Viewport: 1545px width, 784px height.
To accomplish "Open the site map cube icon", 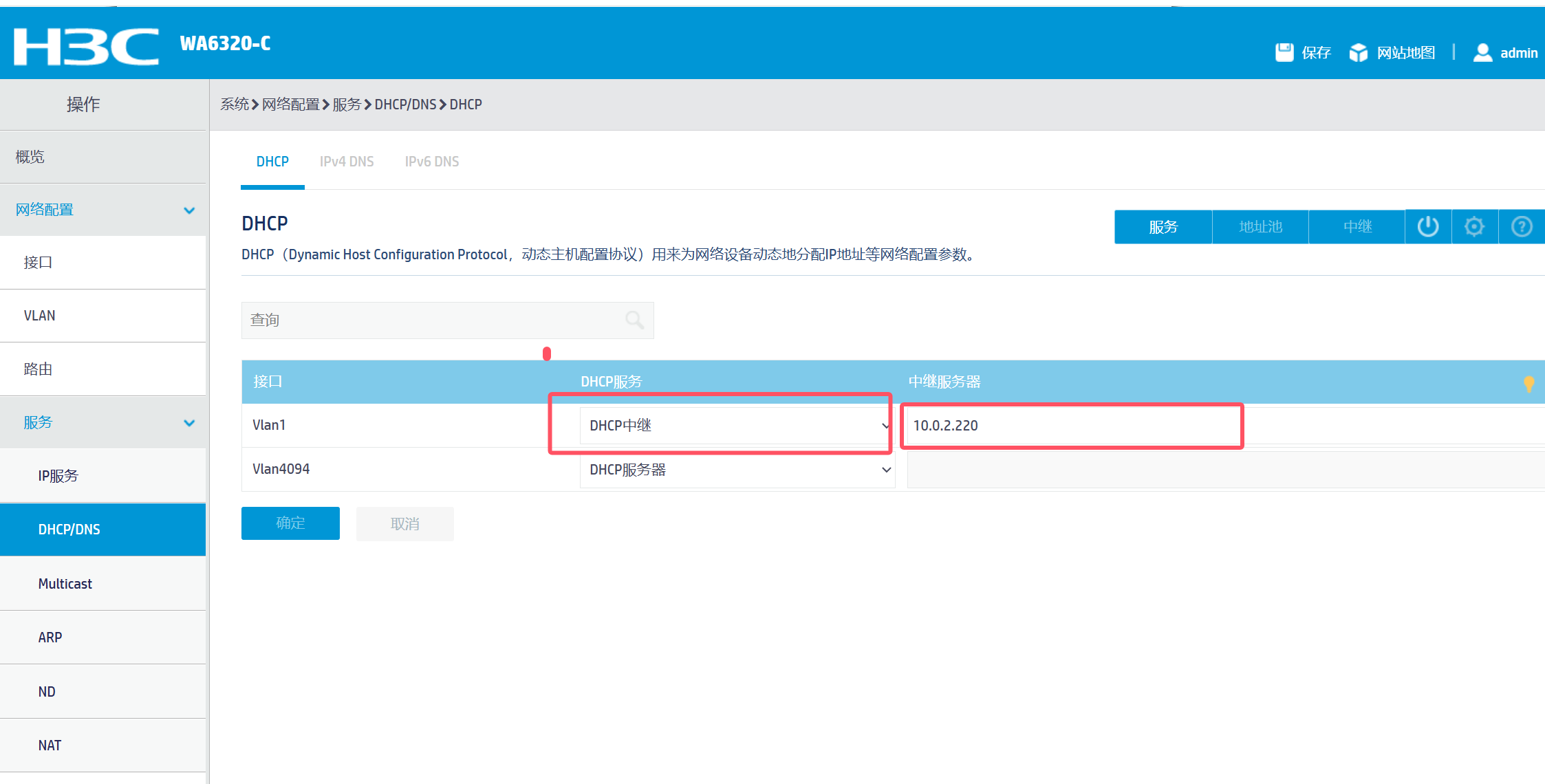I will pos(1358,52).
